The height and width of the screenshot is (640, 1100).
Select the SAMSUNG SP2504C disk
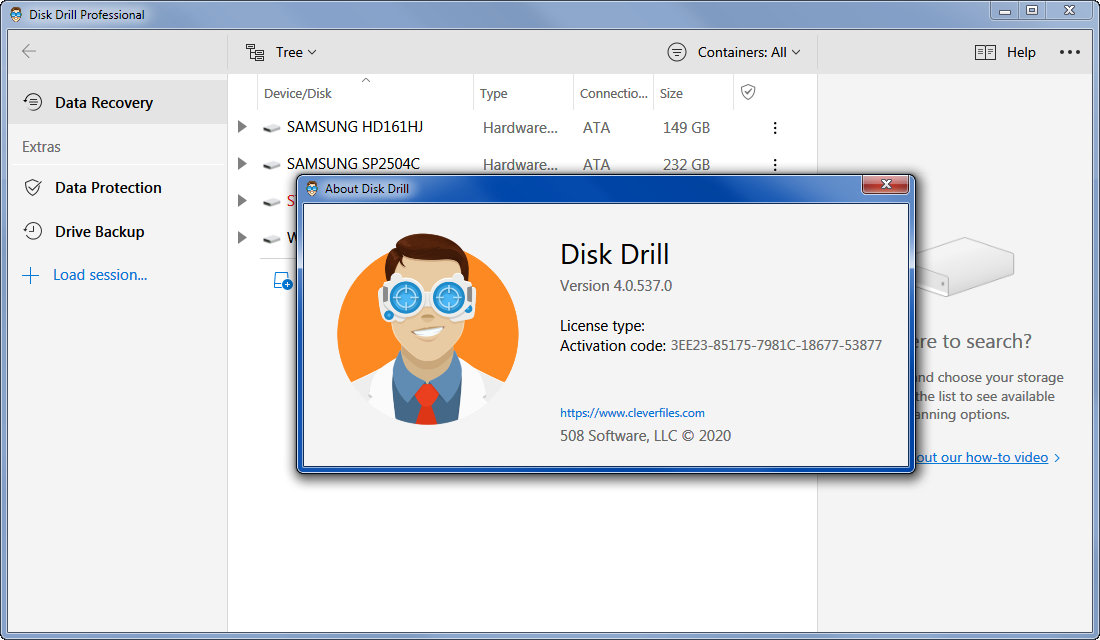(353, 164)
